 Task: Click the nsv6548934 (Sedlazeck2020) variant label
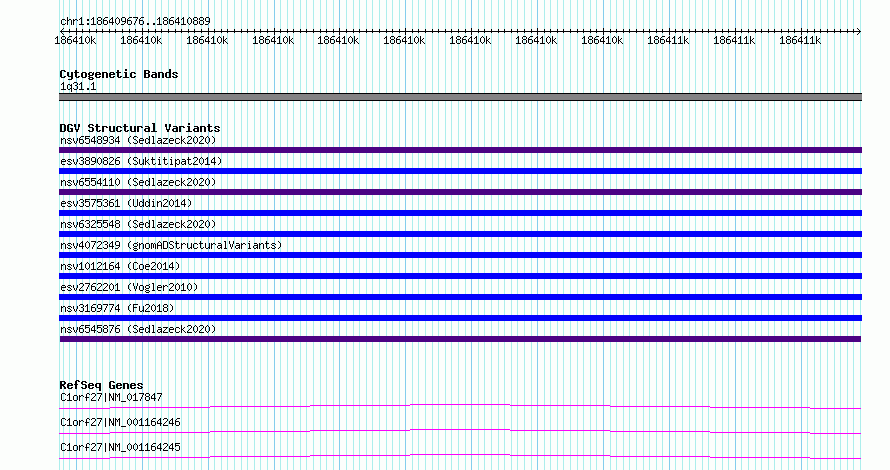pos(138,140)
